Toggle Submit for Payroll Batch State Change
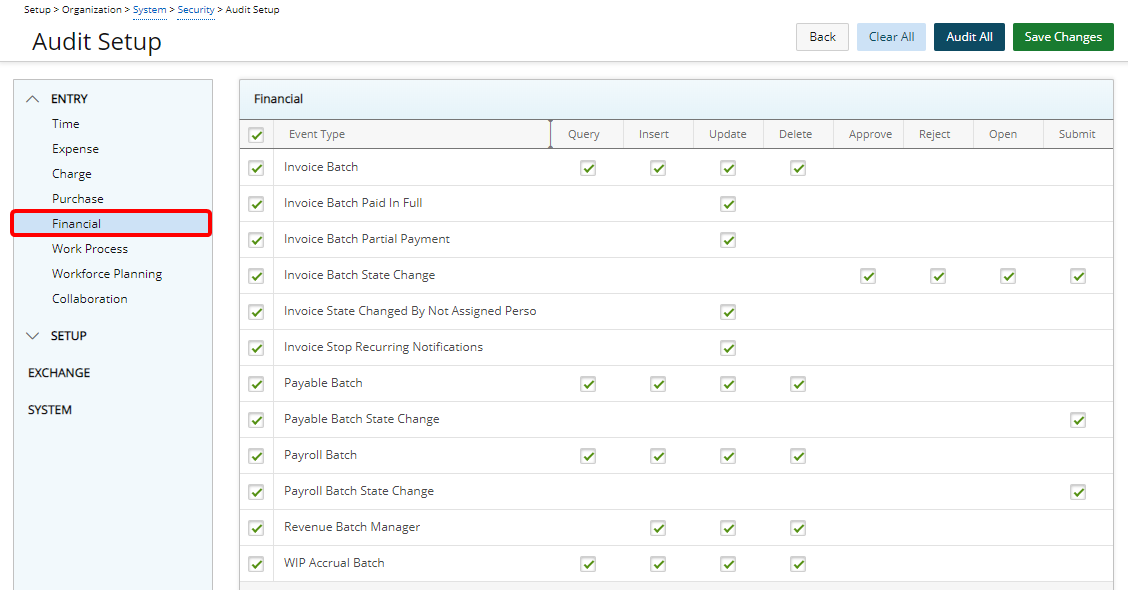This screenshot has width=1128, height=590. click(x=1078, y=492)
